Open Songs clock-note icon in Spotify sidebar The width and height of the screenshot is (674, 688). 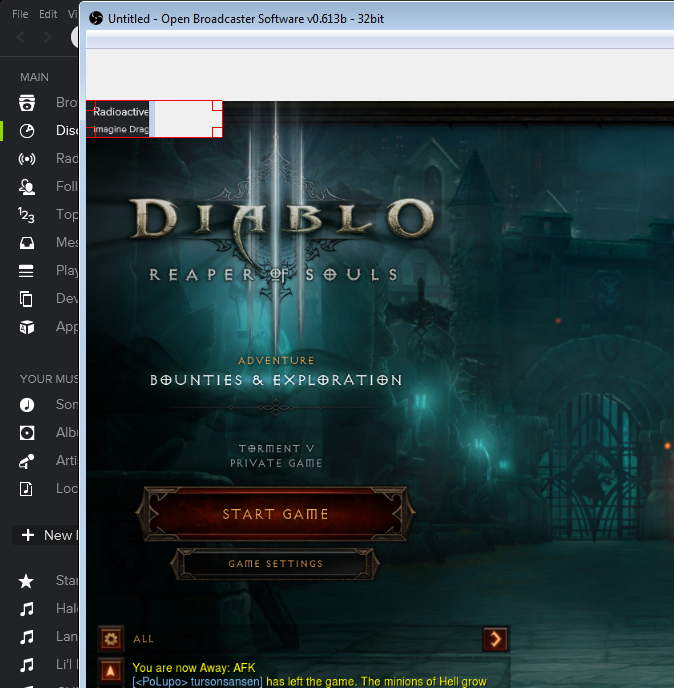[27, 405]
